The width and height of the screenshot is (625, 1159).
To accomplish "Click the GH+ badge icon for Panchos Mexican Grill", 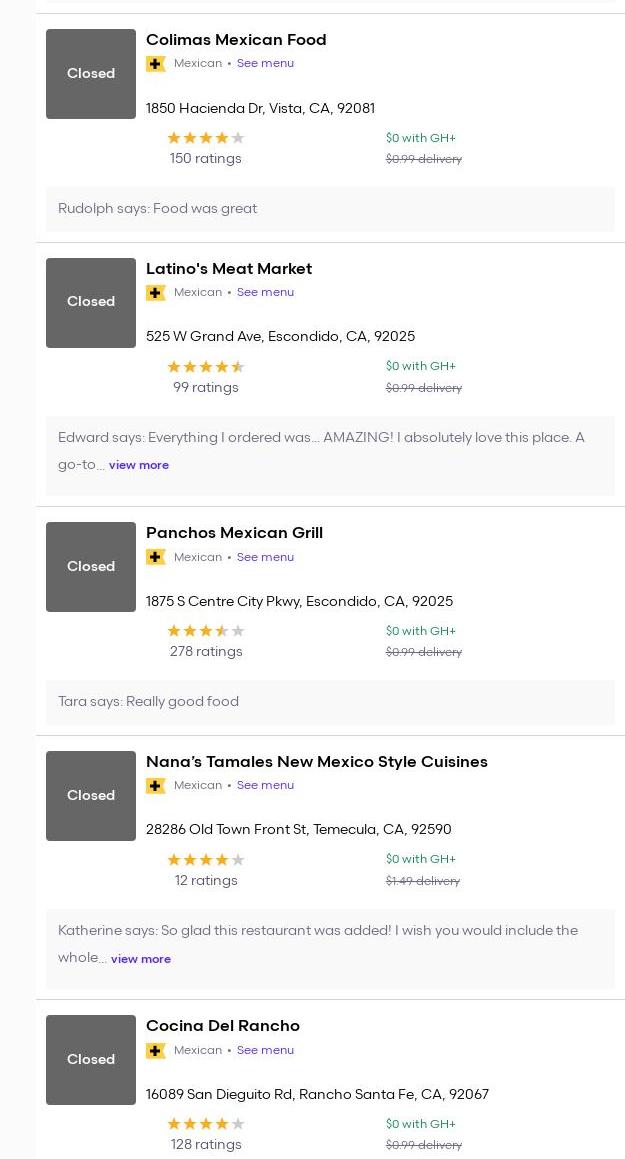I will click(156, 557).
